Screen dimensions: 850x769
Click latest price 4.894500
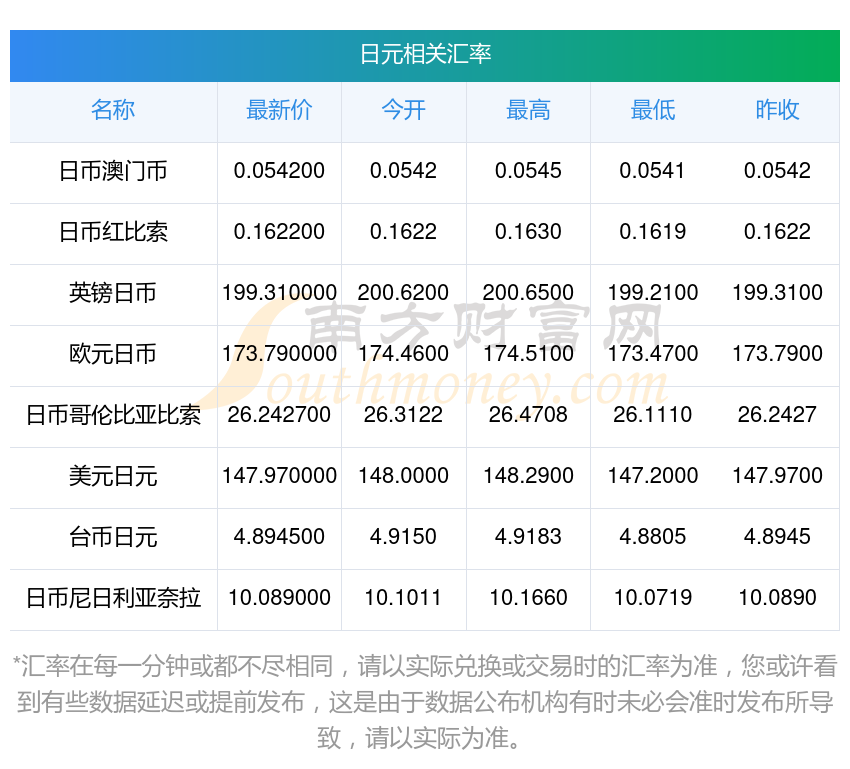coord(279,537)
